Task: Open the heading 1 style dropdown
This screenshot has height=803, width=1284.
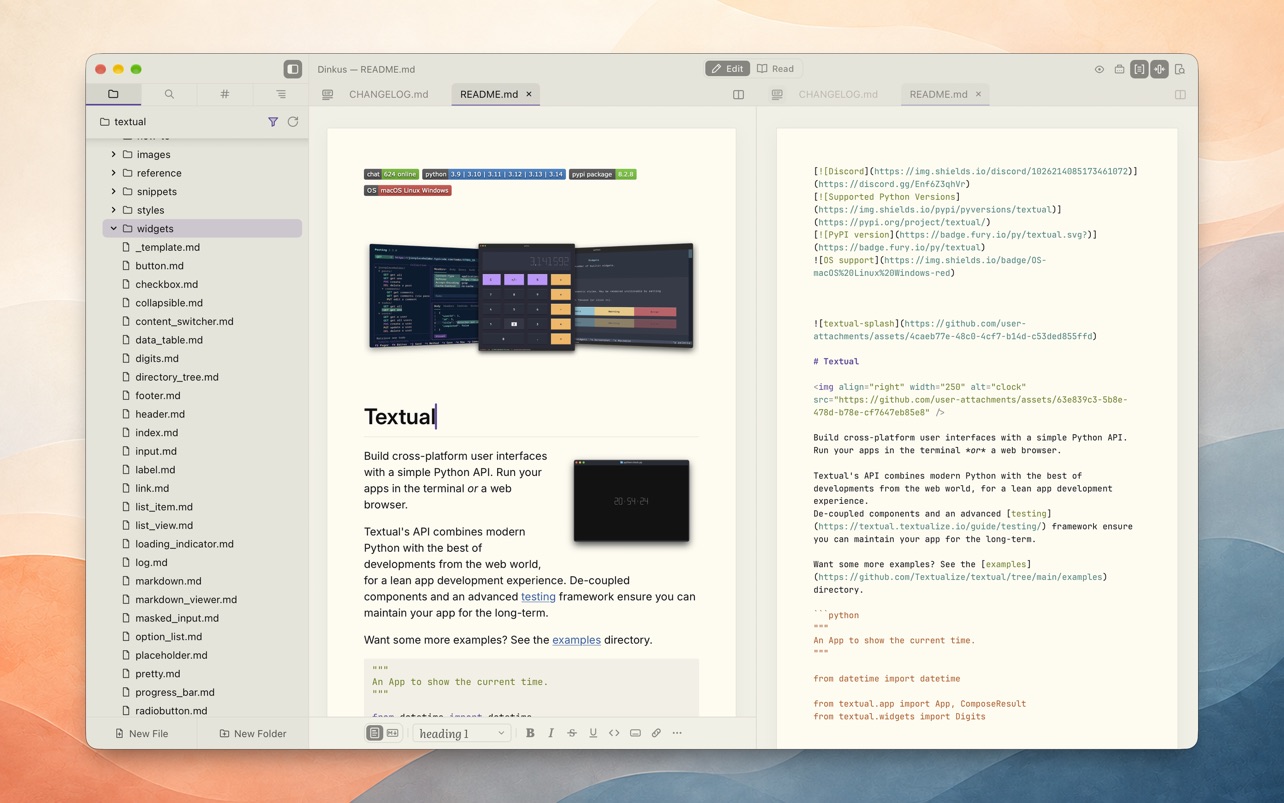Action: [x=461, y=733]
